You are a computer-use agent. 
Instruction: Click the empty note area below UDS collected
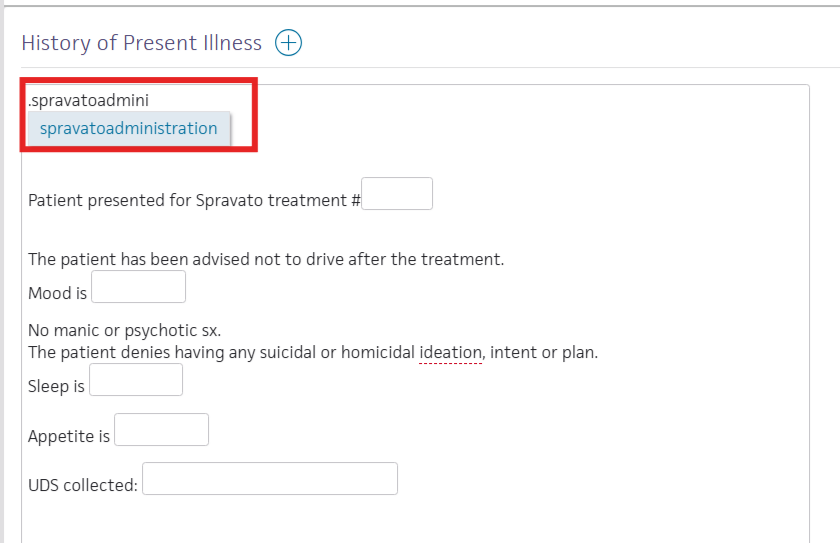[x=415, y=519]
